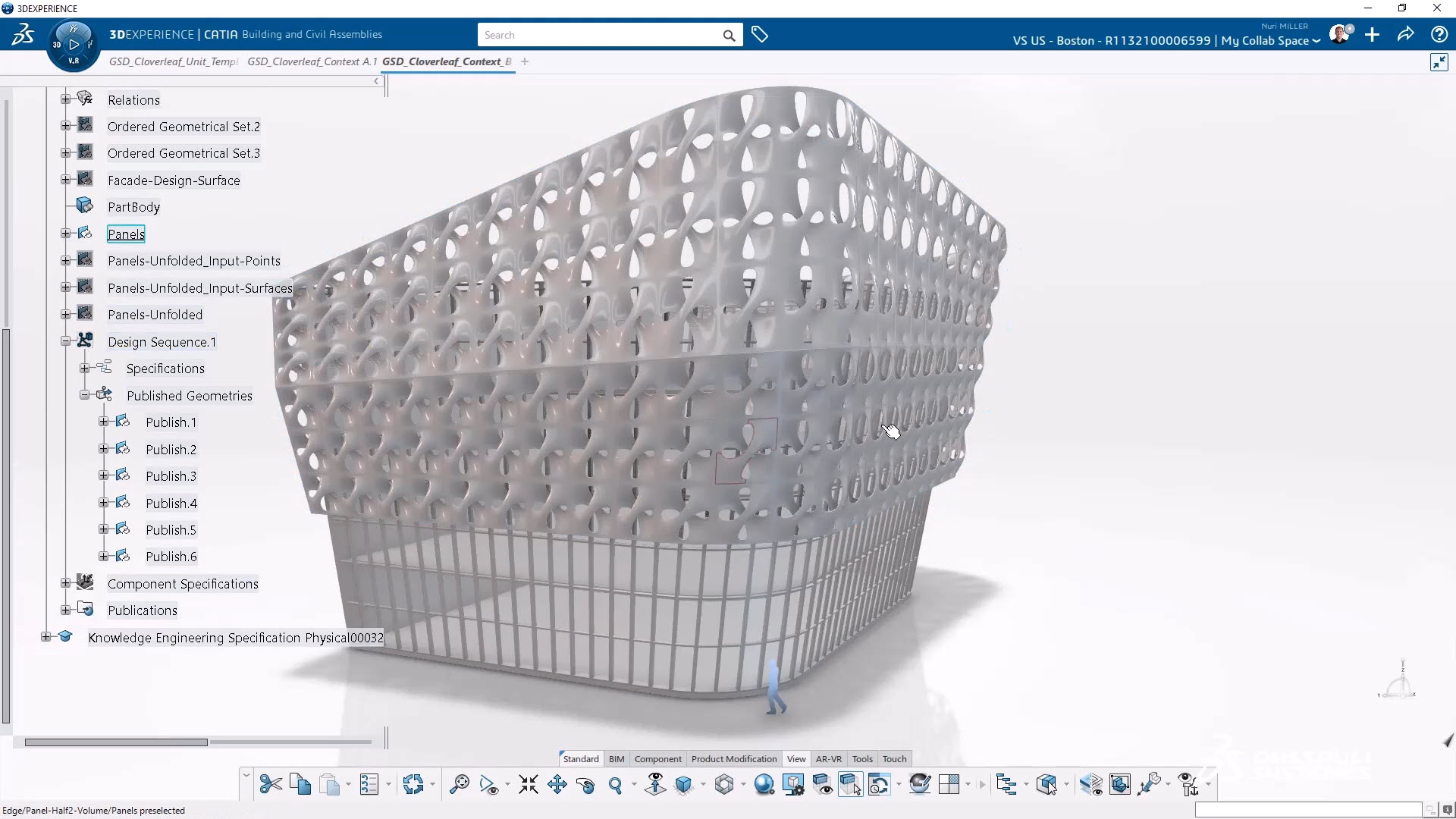Screen dimensions: 1456x819
Task: Click the Cut scissors icon
Action: point(270,785)
